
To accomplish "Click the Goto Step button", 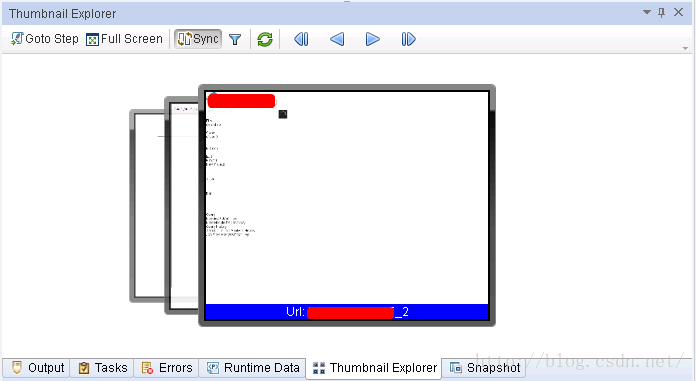I will tap(44, 39).
